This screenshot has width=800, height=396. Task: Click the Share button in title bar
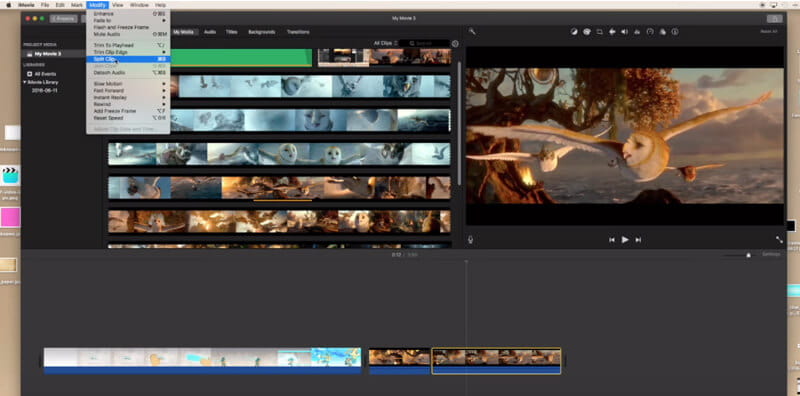point(774,18)
